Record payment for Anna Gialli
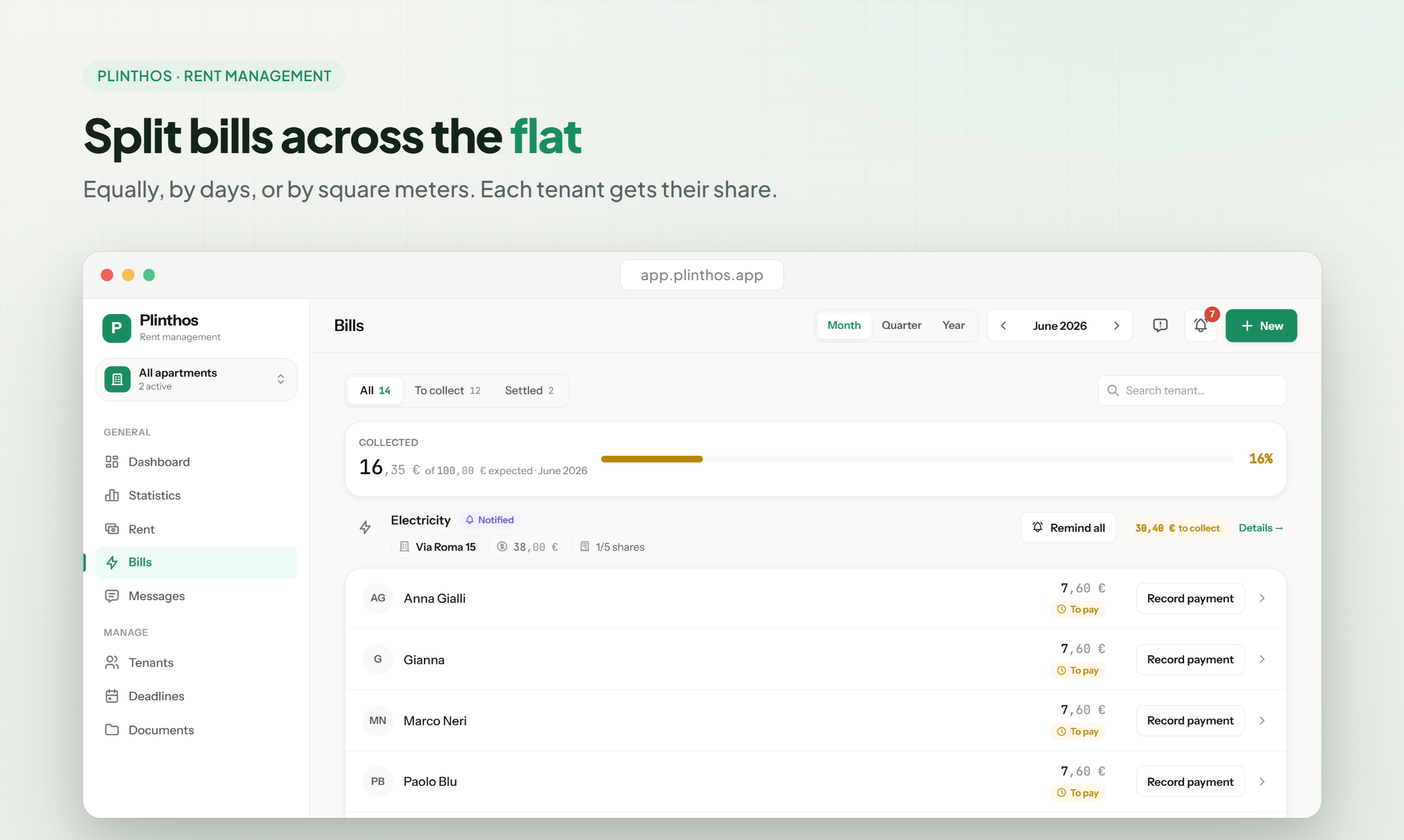Viewport: 1404px width, 840px height. tap(1190, 599)
